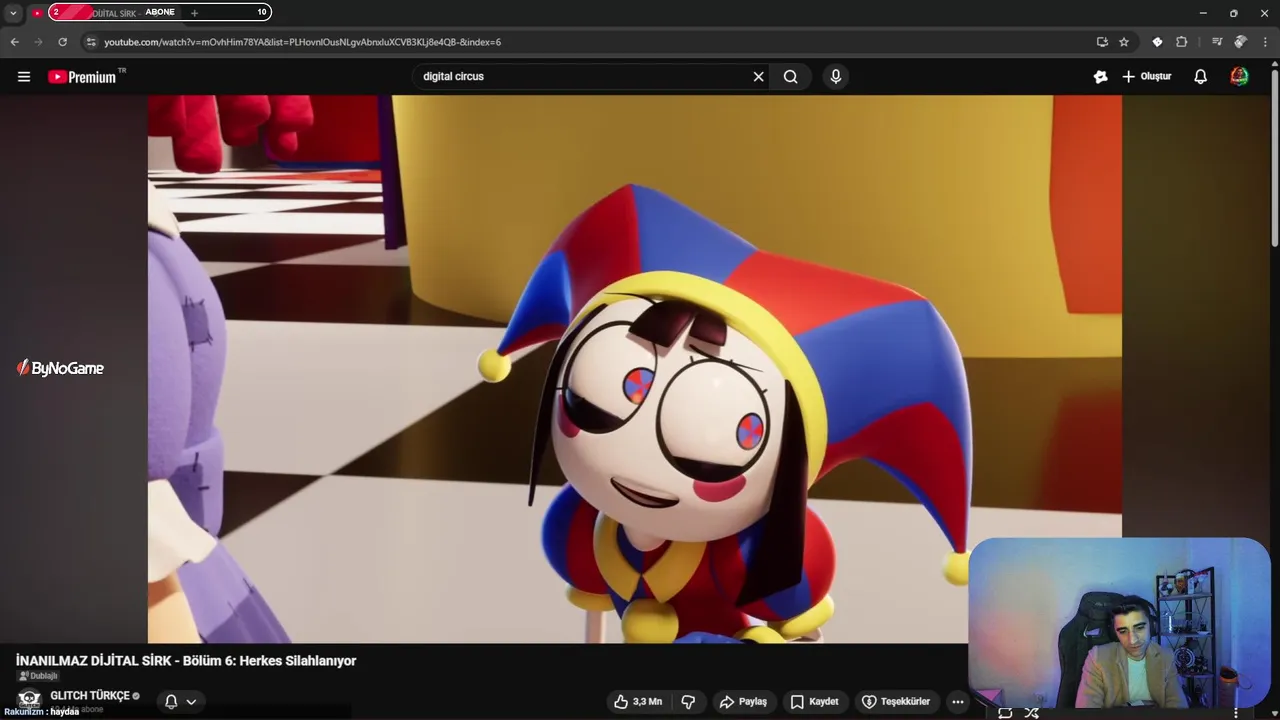
Task: Minimize the browser window
Action: (x=1203, y=13)
